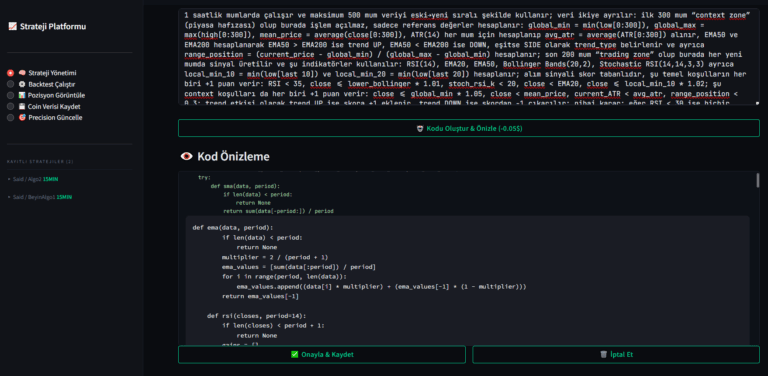Click the gear icon beside Backtest Çalıştır
Image resolution: width=768 pixels, height=376 pixels.
click(22, 84)
